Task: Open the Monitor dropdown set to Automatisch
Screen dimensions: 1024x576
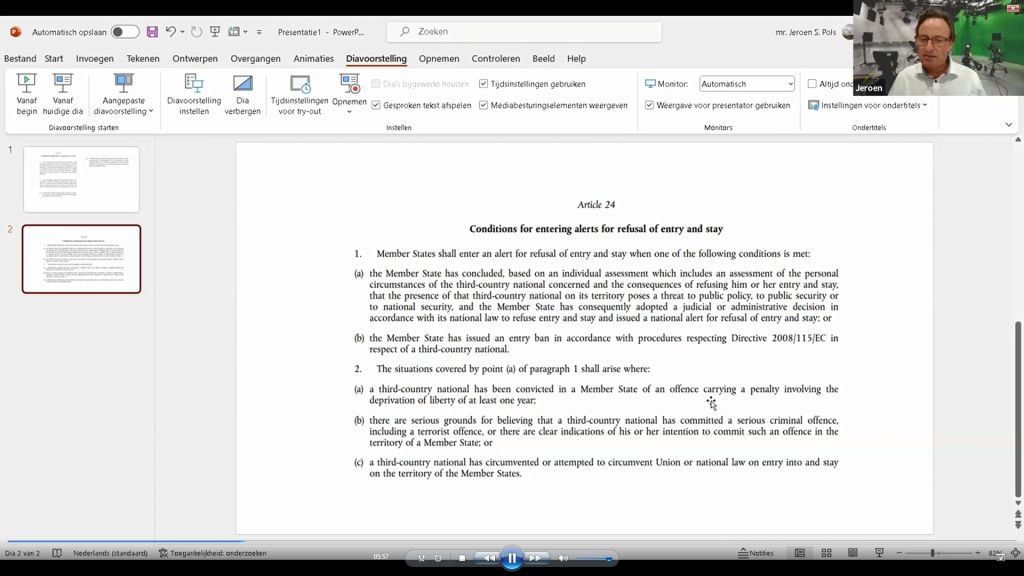Action: tap(747, 84)
